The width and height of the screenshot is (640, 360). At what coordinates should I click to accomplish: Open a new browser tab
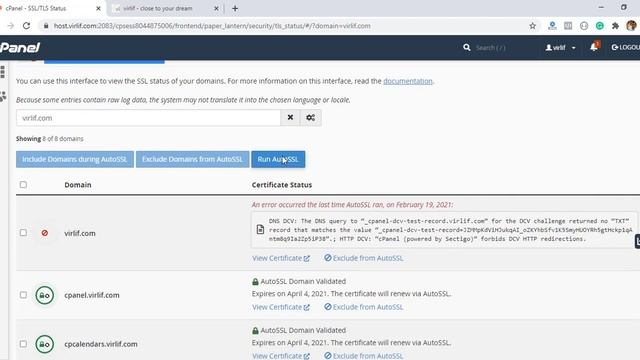point(235,8)
